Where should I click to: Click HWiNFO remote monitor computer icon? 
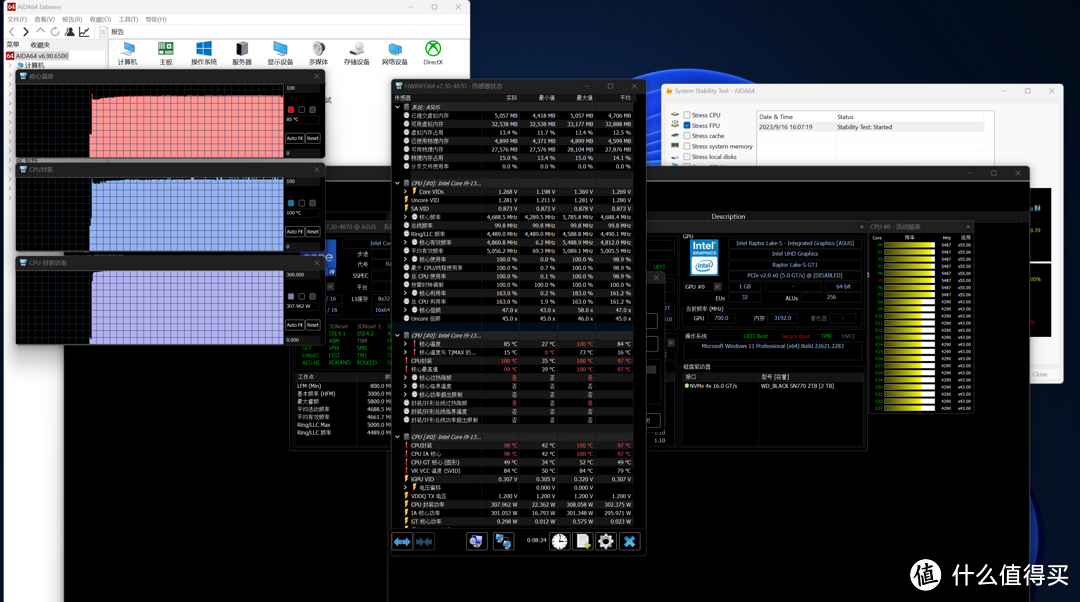(x=476, y=542)
